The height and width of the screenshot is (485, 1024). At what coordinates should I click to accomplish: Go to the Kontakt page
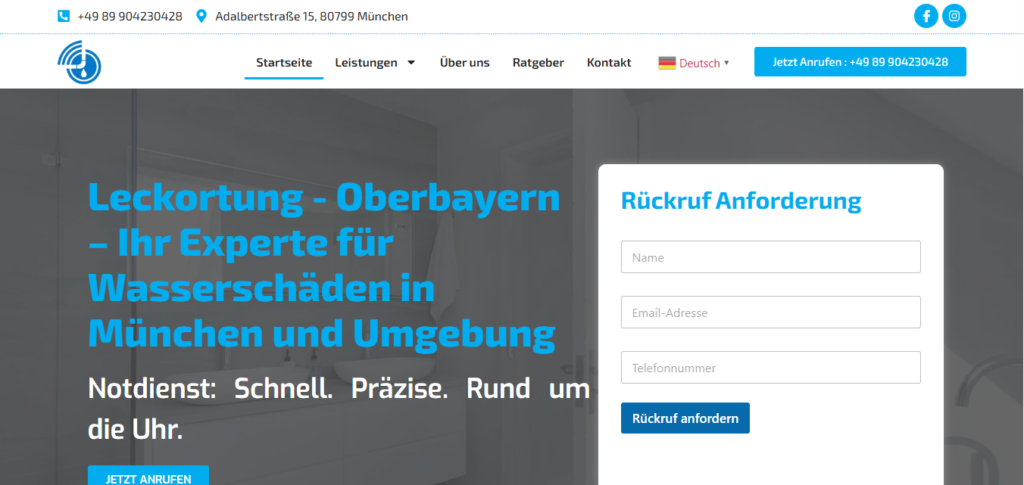pos(609,63)
